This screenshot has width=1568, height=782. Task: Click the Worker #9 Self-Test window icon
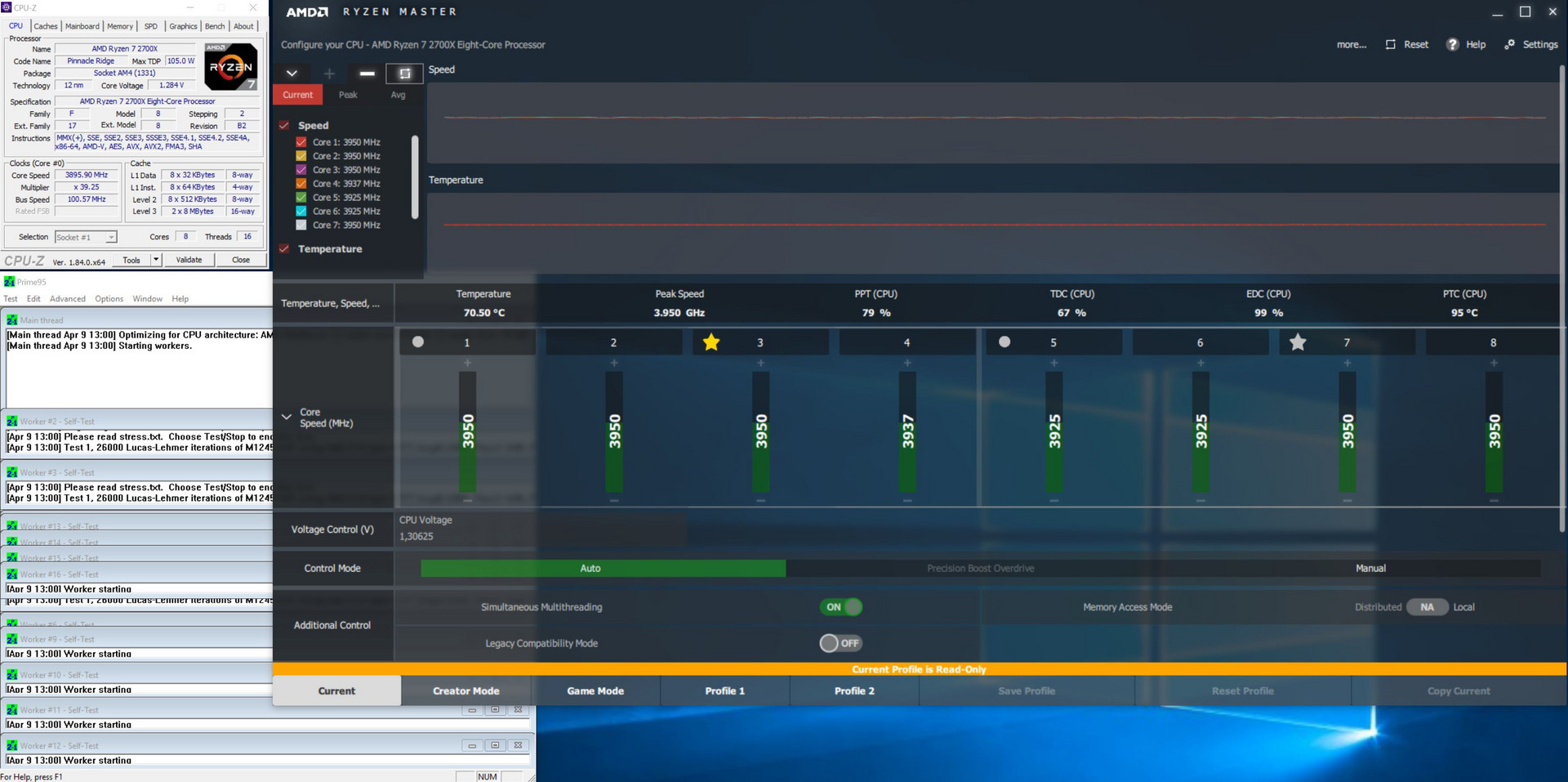click(x=12, y=639)
